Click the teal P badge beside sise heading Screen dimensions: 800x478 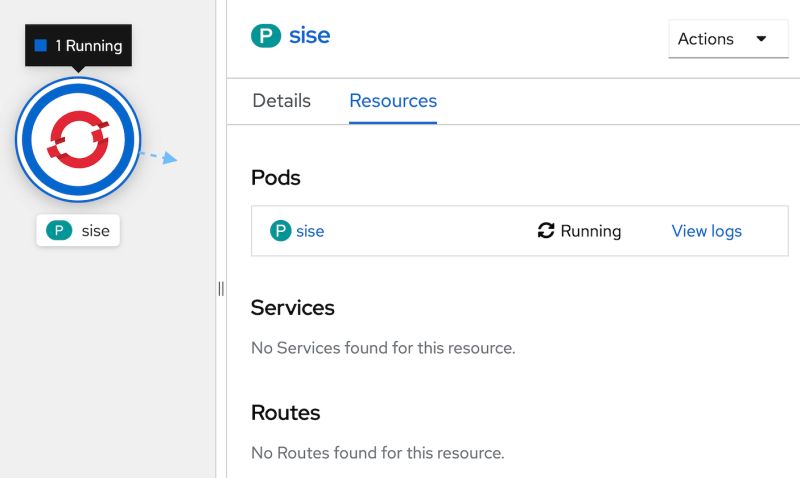[x=265, y=36]
